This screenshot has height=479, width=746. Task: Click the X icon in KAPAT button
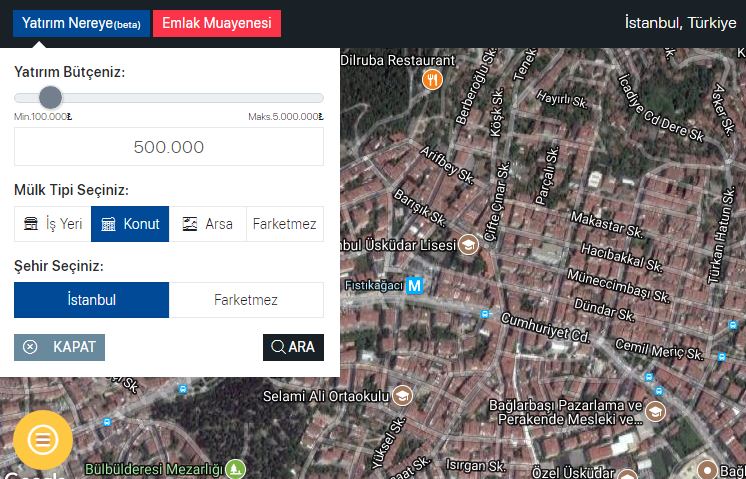[x=30, y=347]
